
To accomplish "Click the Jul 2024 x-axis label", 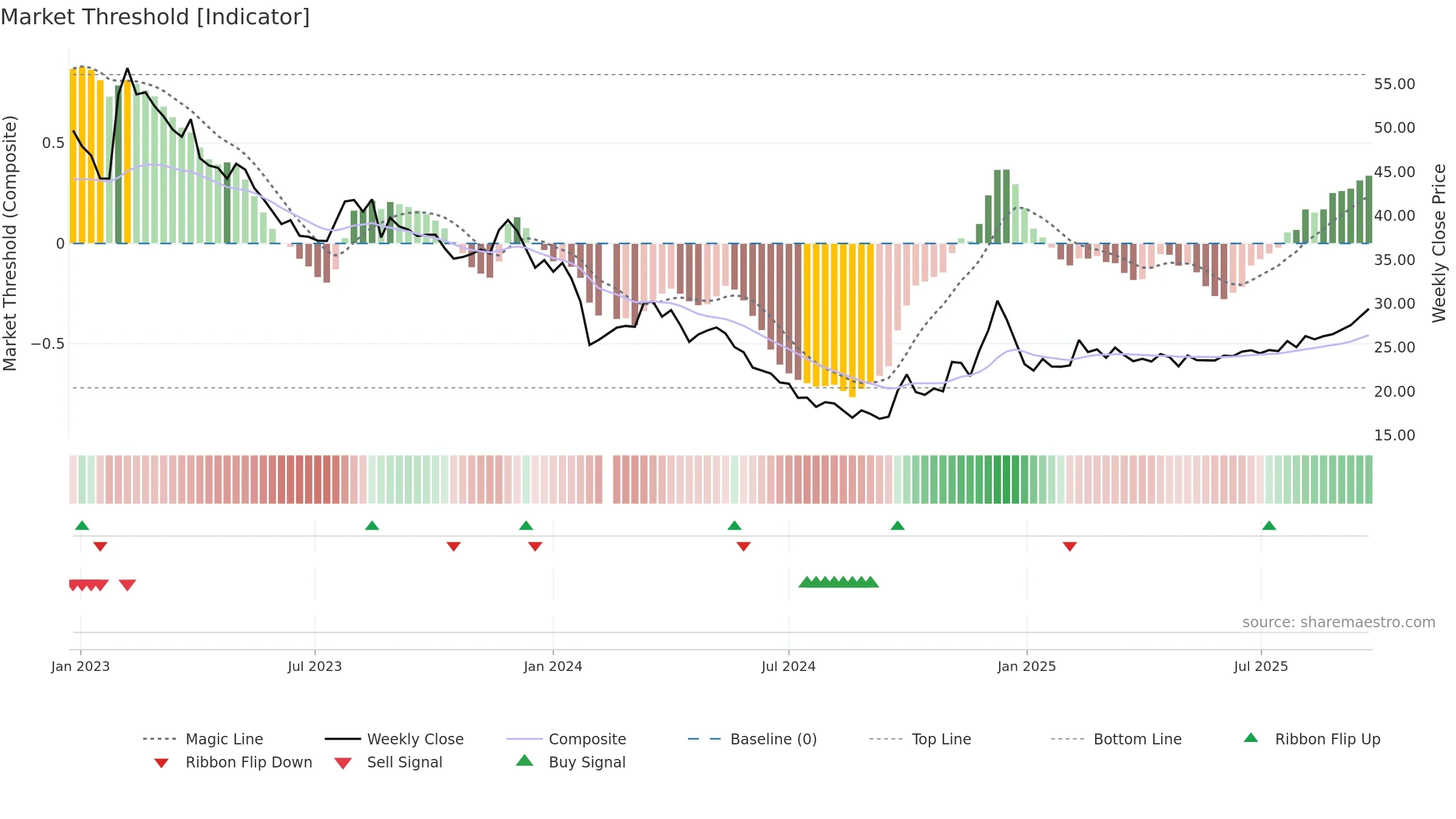I will pyautogui.click(x=788, y=666).
